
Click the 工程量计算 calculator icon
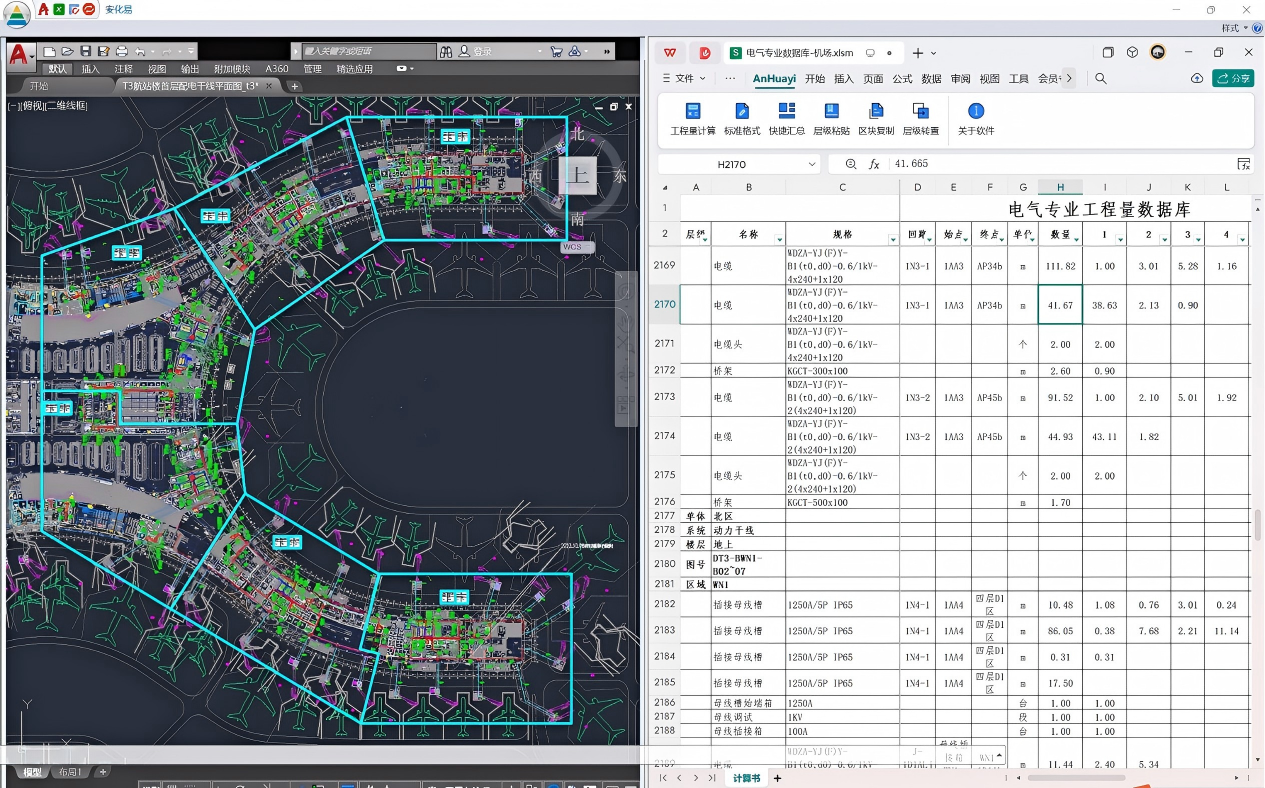[x=692, y=111]
